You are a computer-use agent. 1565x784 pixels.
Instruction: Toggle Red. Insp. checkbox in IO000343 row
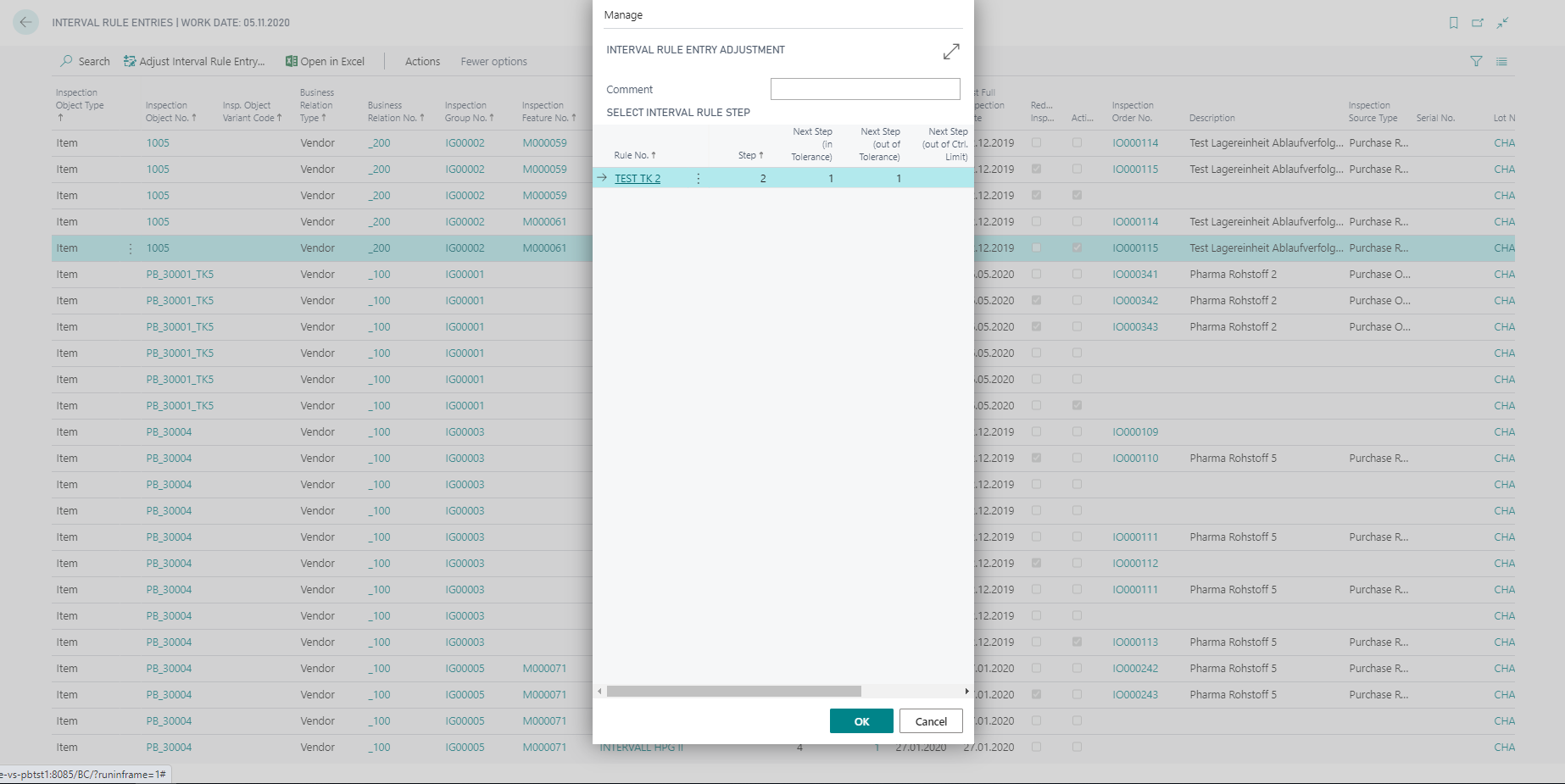[1036, 327]
